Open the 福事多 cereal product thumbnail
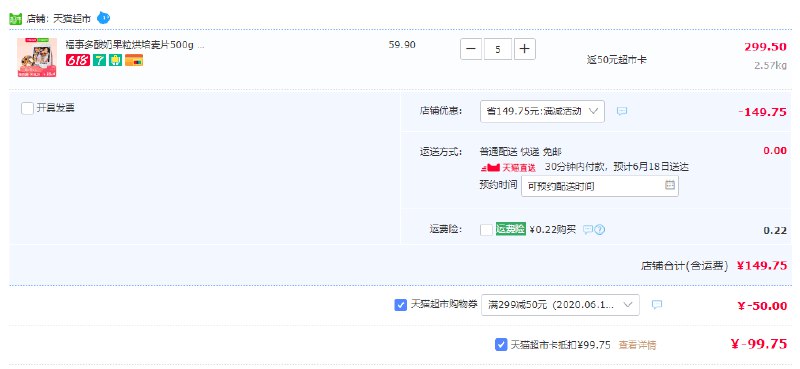 pyautogui.click(x=37, y=58)
